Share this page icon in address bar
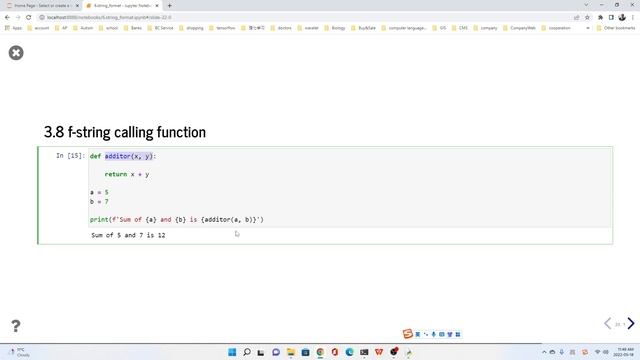The width and height of the screenshot is (640, 360). pos(576,18)
